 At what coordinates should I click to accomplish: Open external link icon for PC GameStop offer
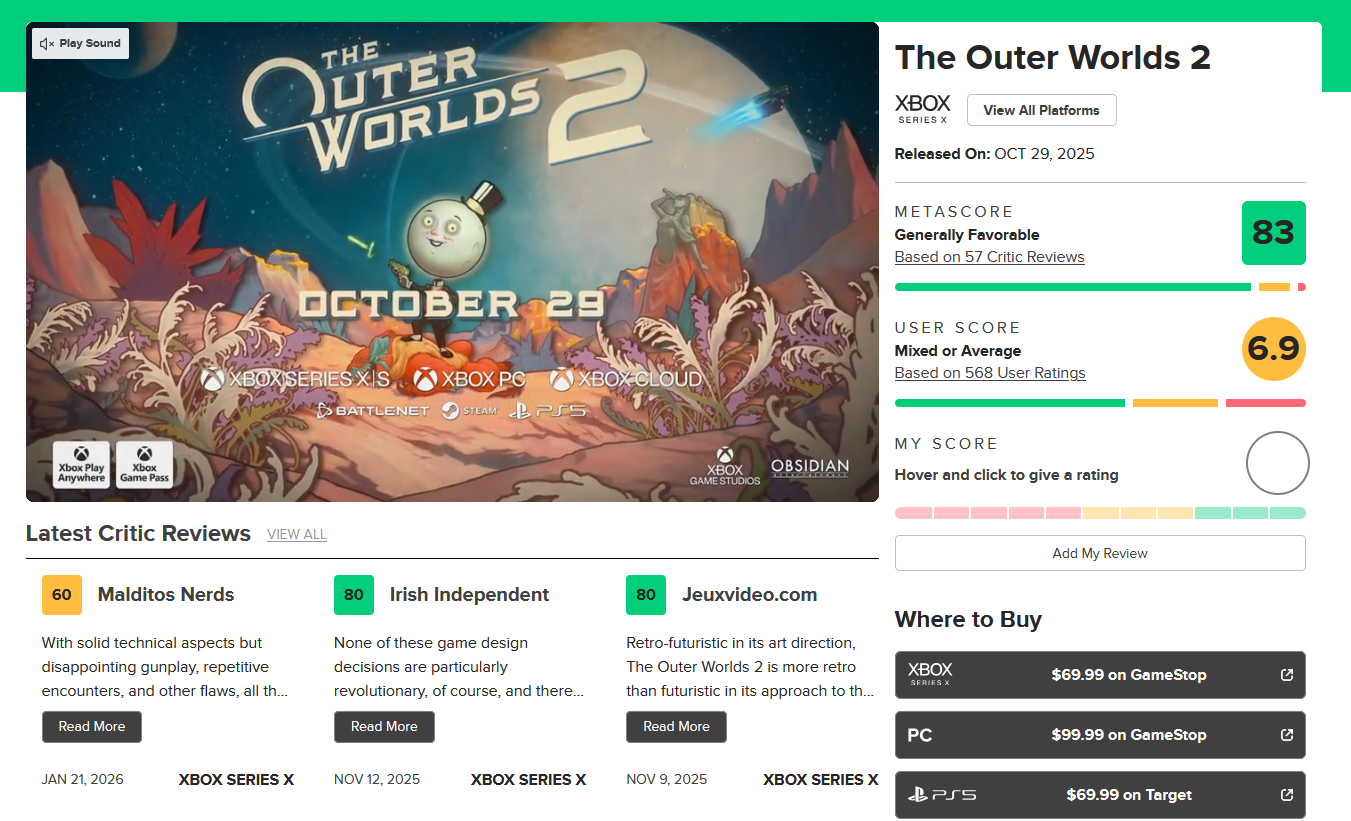(x=1287, y=735)
